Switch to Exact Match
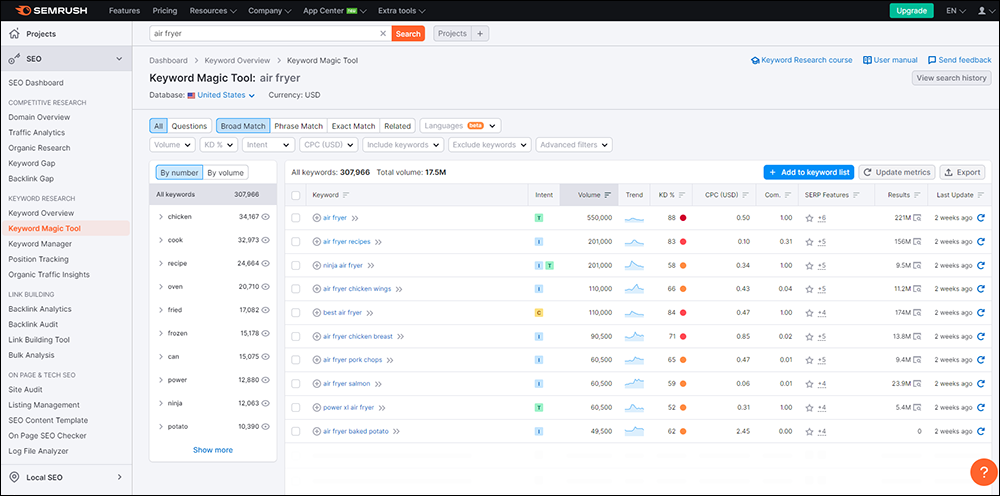This screenshot has width=1000, height=496. coord(353,126)
